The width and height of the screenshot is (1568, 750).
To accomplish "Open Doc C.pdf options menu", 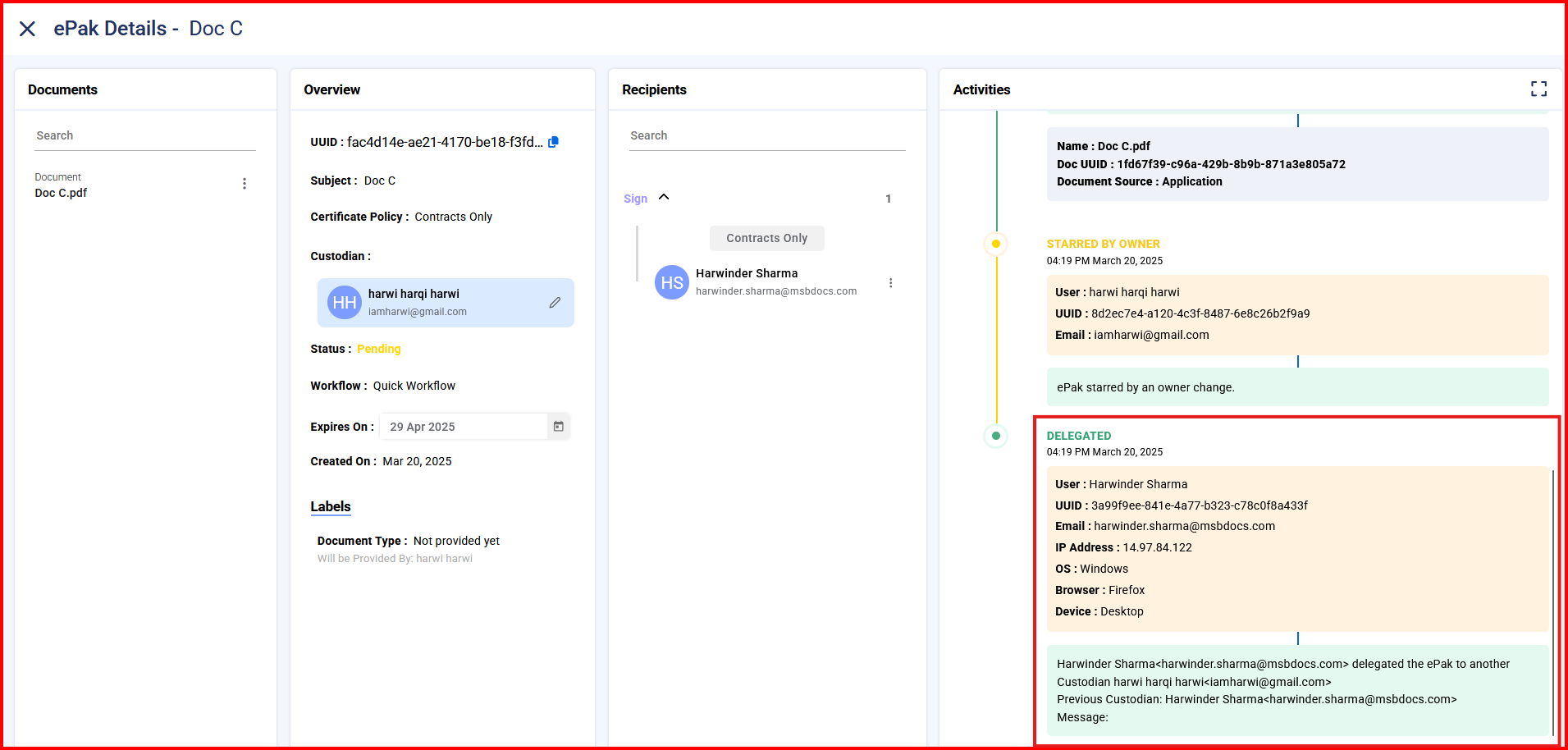I will [244, 184].
